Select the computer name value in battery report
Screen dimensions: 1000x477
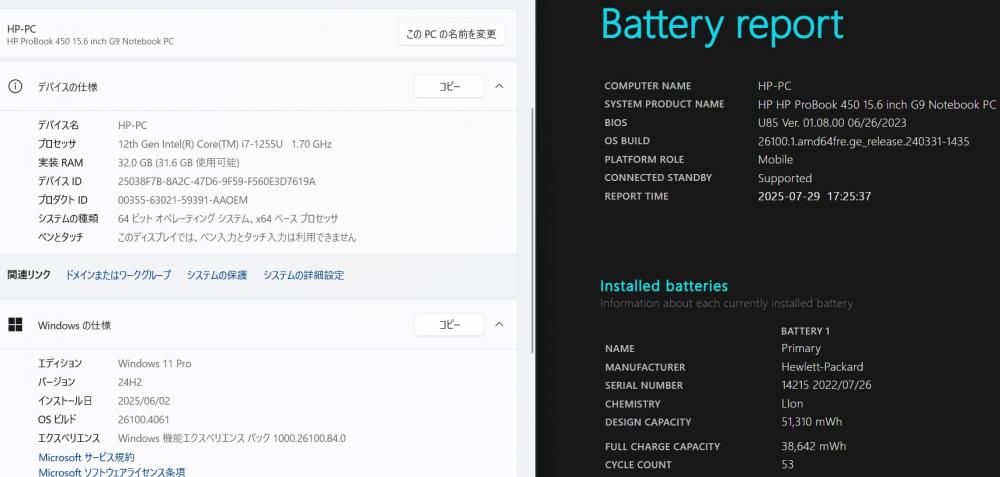pyautogui.click(x=774, y=85)
